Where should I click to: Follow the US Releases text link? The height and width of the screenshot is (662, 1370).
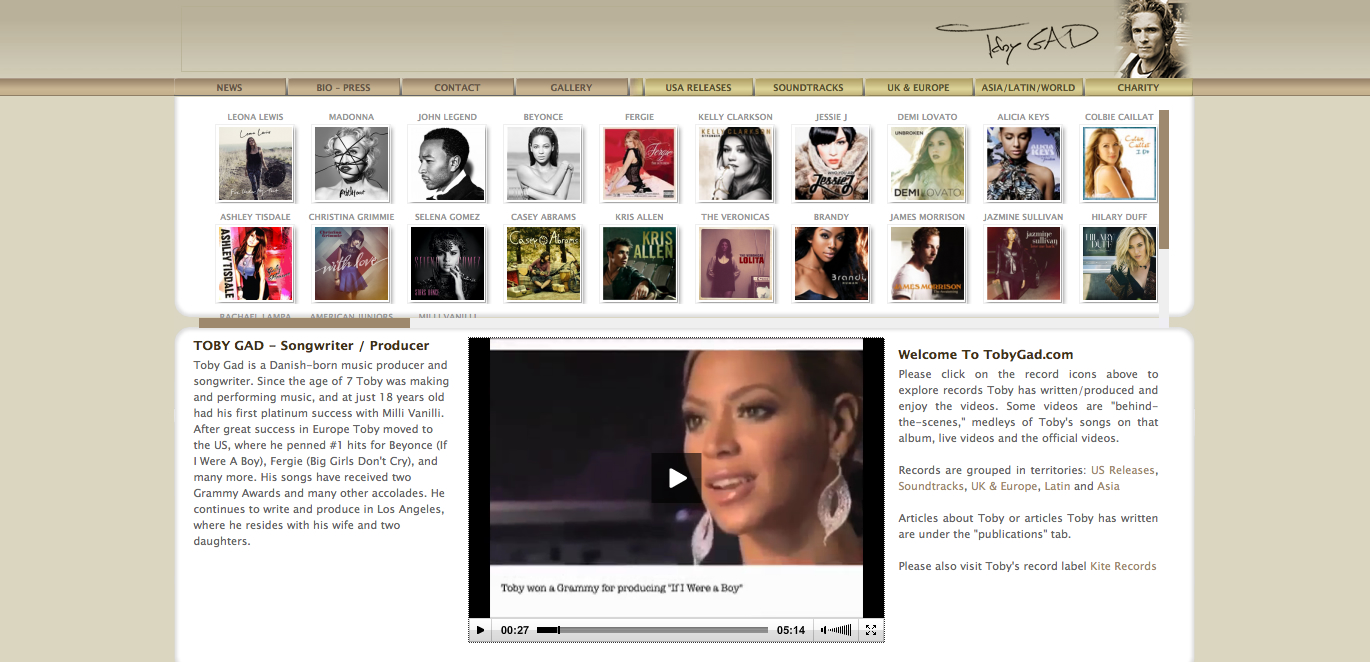pos(1122,470)
